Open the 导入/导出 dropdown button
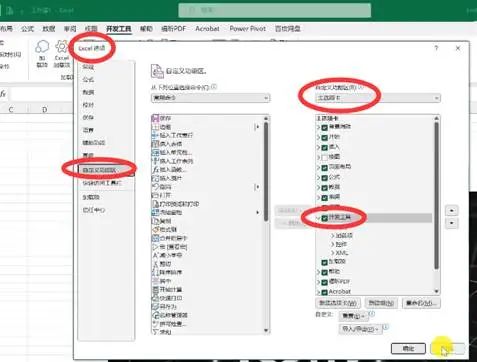This screenshot has width=477, height=362. point(360,329)
